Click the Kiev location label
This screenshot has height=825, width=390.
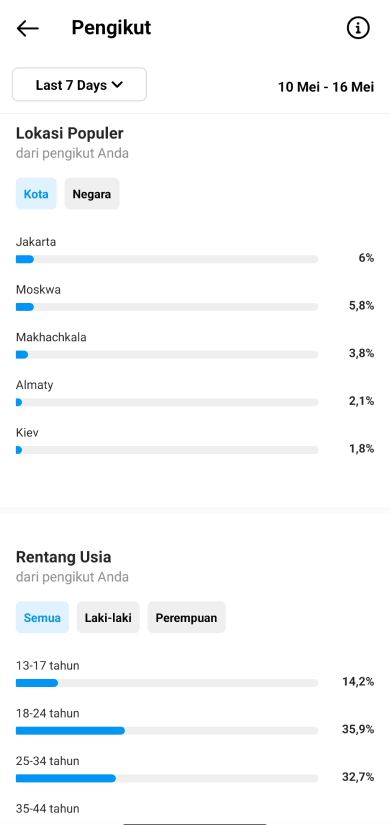click(x=27, y=432)
